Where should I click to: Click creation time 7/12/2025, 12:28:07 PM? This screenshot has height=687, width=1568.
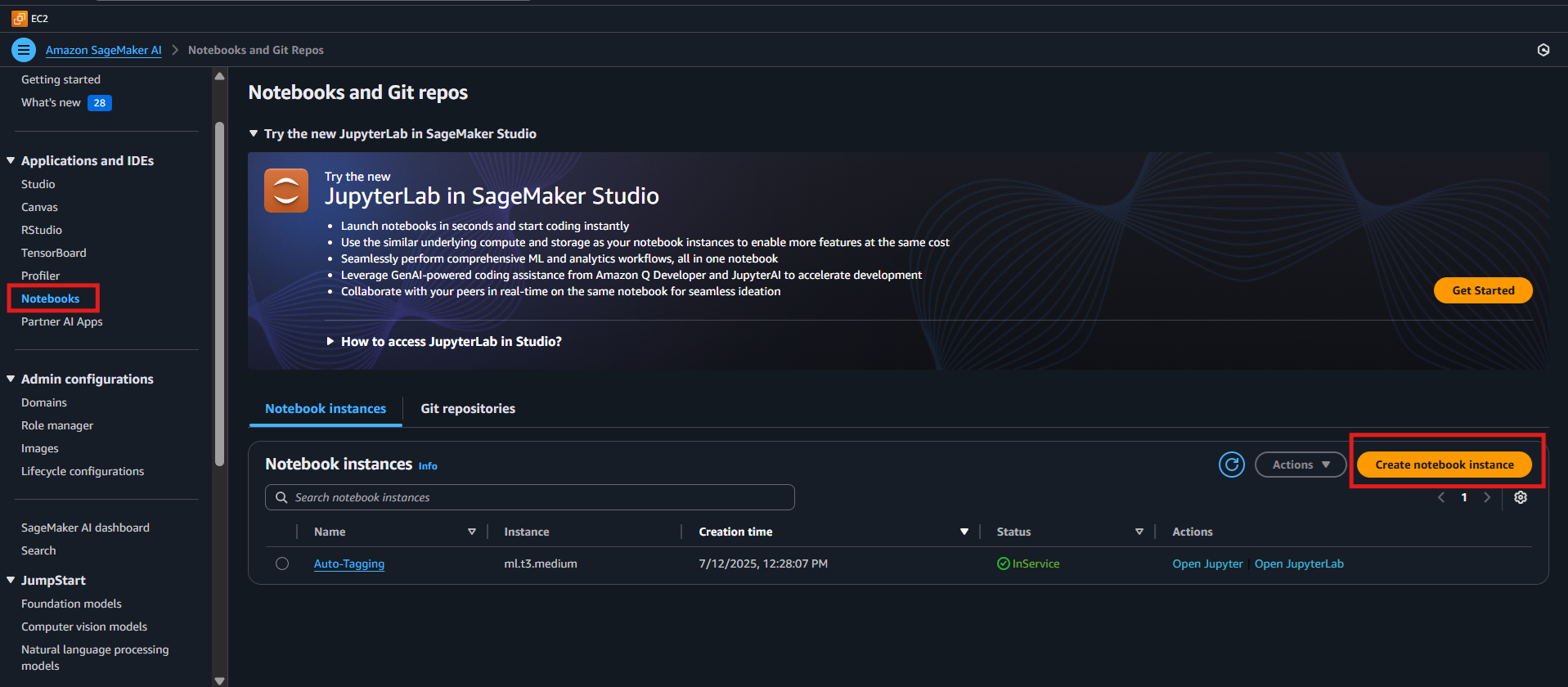pyautogui.click(x=763, y=564)
